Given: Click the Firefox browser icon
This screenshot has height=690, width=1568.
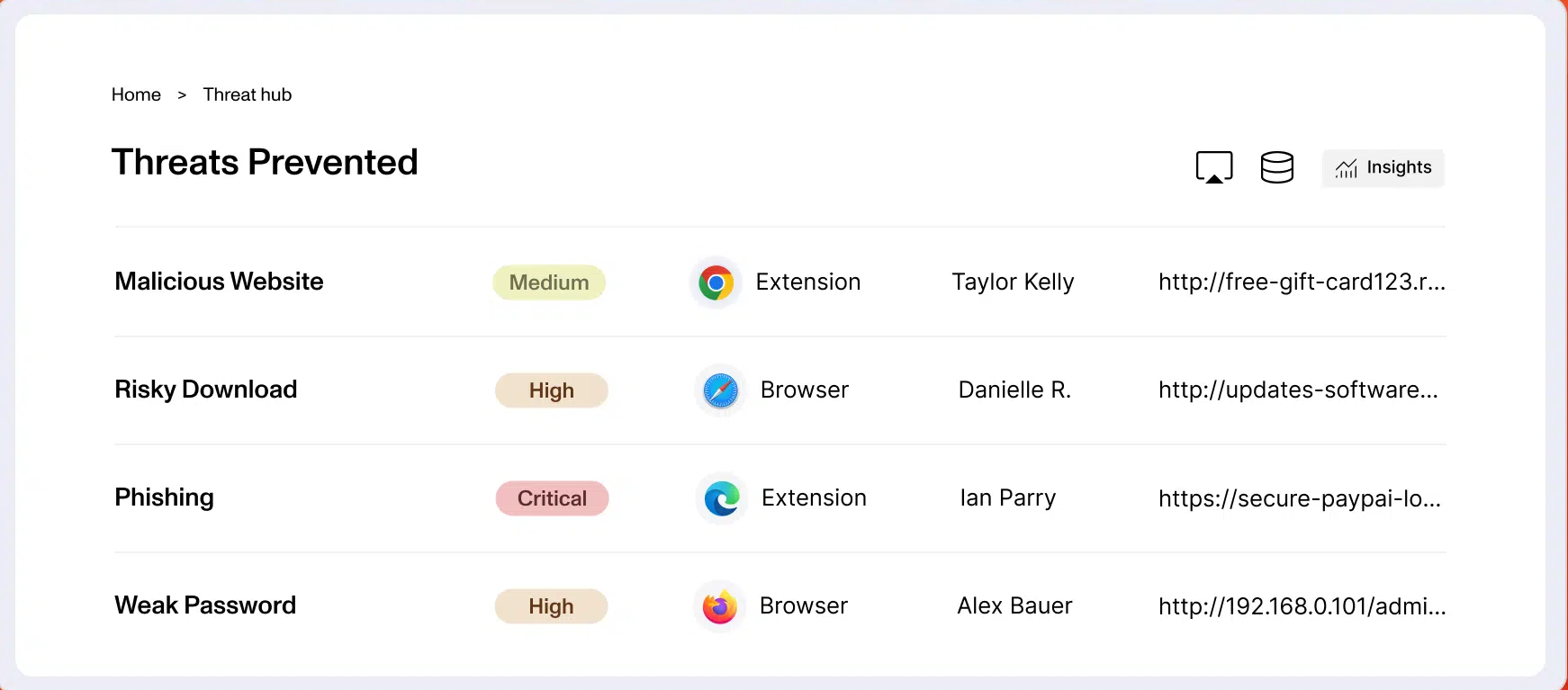Looking at the screenshot, I should [x=719, y=607].
